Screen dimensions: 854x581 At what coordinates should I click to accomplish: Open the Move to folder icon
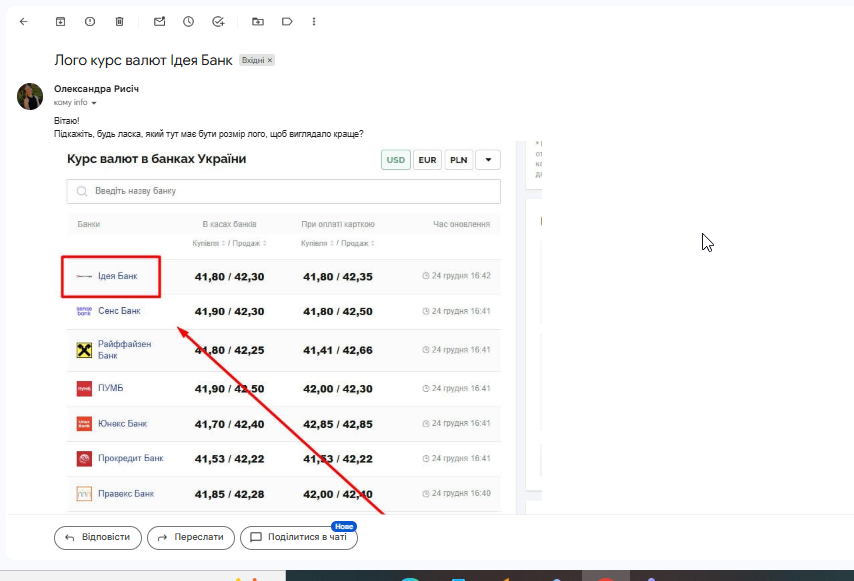[x=258, y=22]
